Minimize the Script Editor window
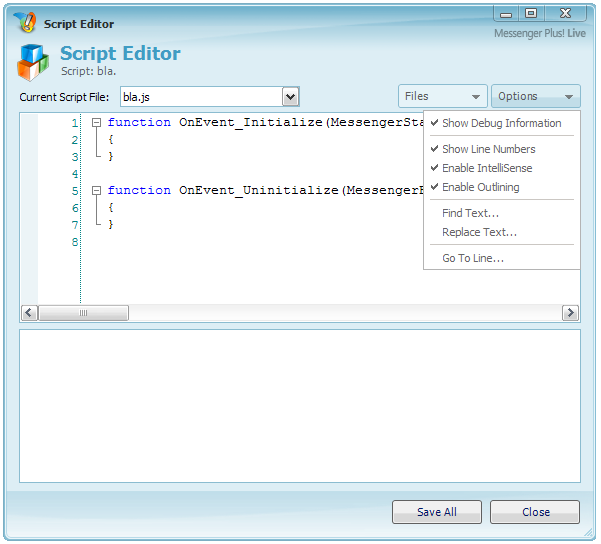This screenshot has height=544, width=601. [506, 14]
